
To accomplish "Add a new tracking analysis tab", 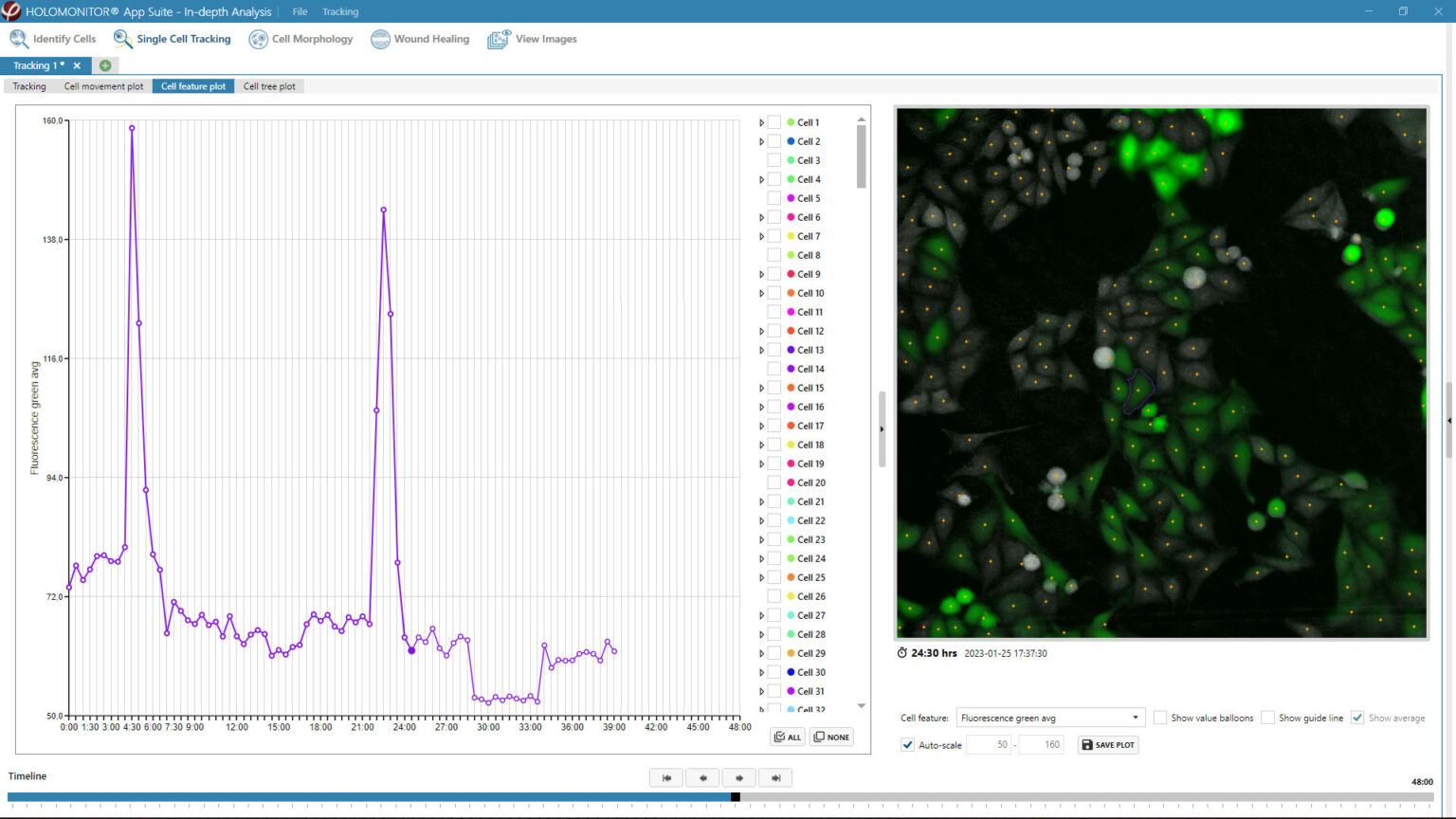I will [x=105, y=65].
